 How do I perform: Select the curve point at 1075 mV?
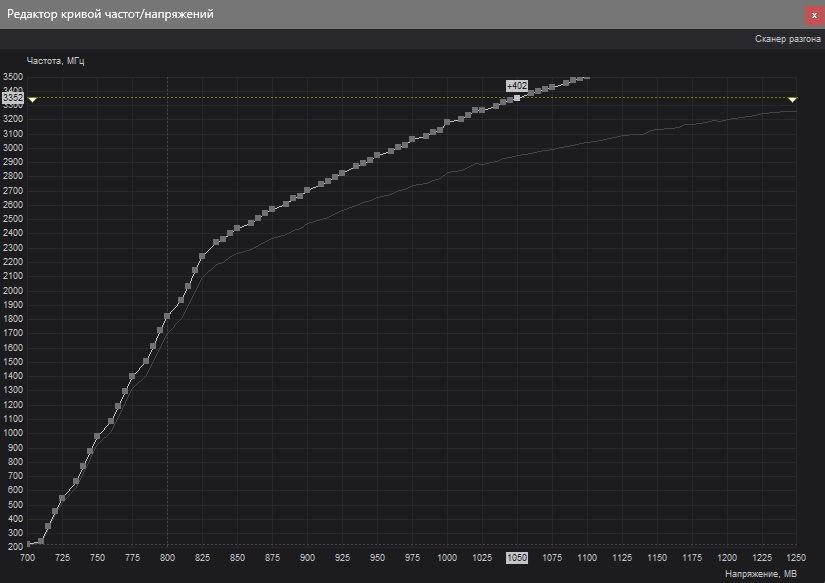[x=552, y=87]
